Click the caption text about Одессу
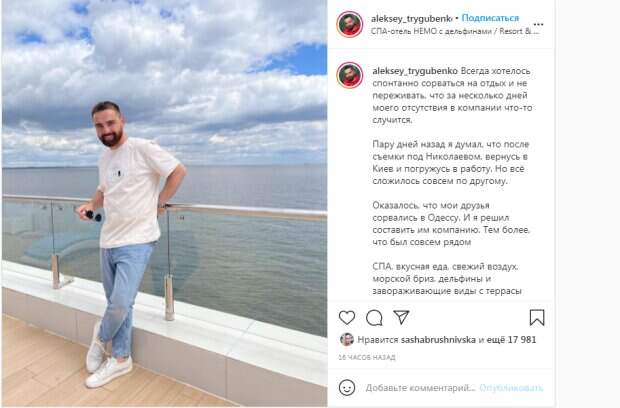The width and height of the screenshot is (620, 408). point(451,223)
